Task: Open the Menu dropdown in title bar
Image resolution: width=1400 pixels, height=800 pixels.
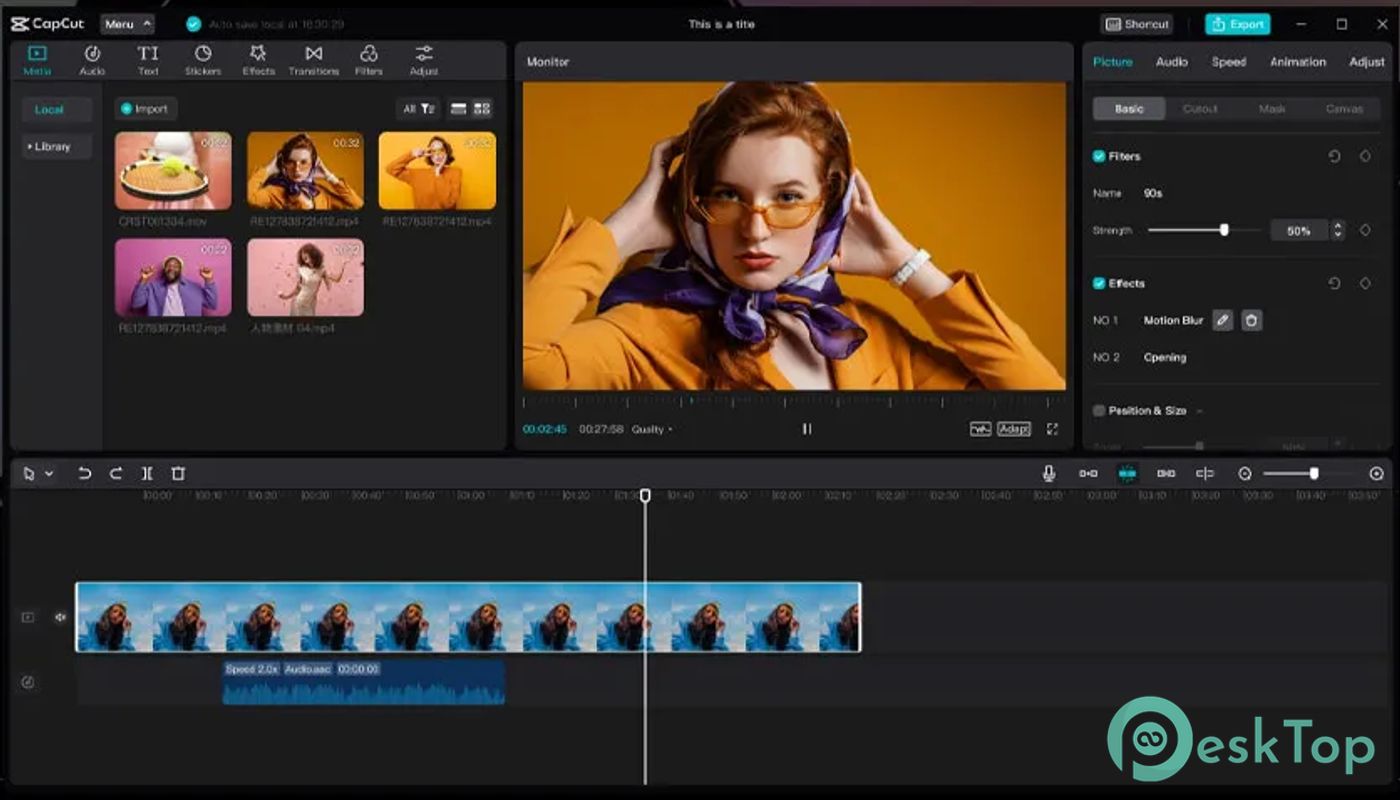Action: pos(127,24)
